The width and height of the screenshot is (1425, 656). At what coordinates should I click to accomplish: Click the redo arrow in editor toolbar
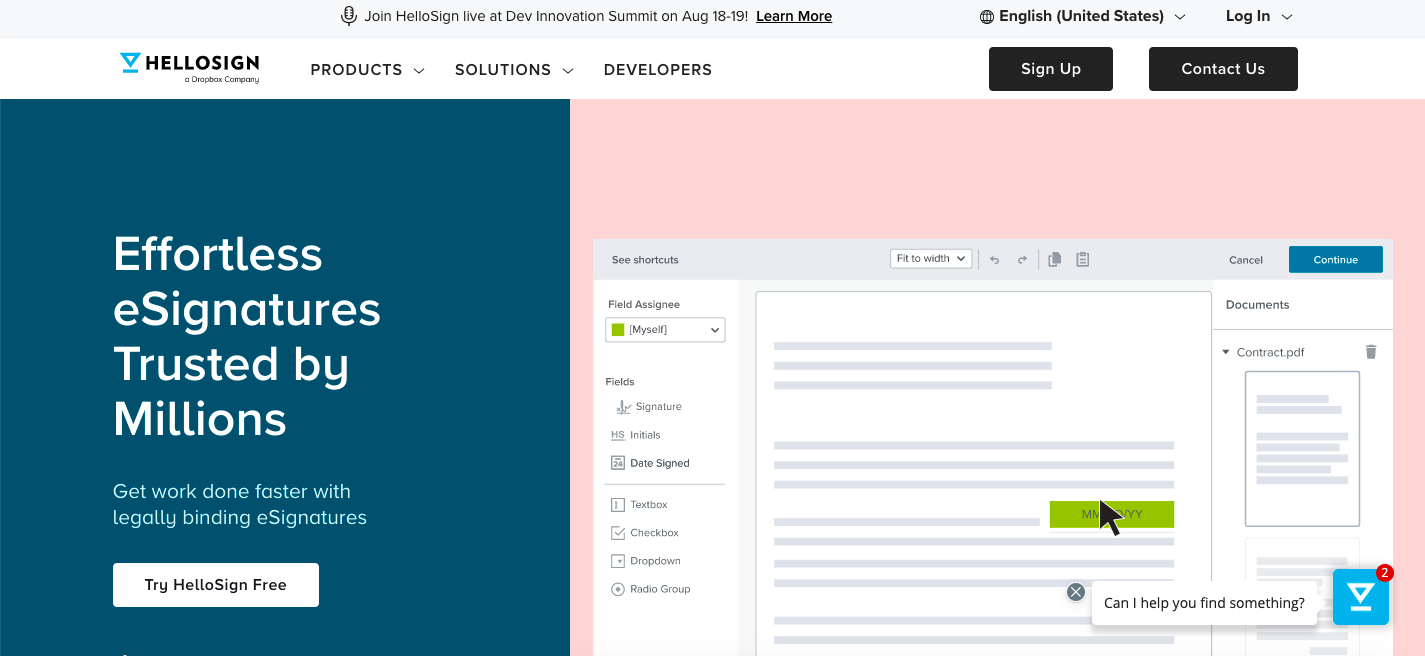(1022, 260)
